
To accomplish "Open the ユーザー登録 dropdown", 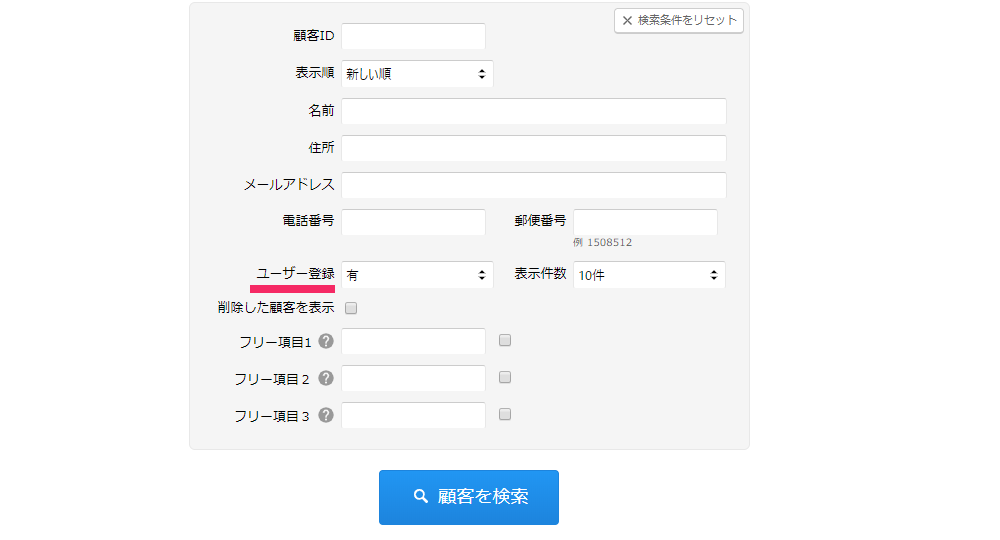I will tap(417, 275).
